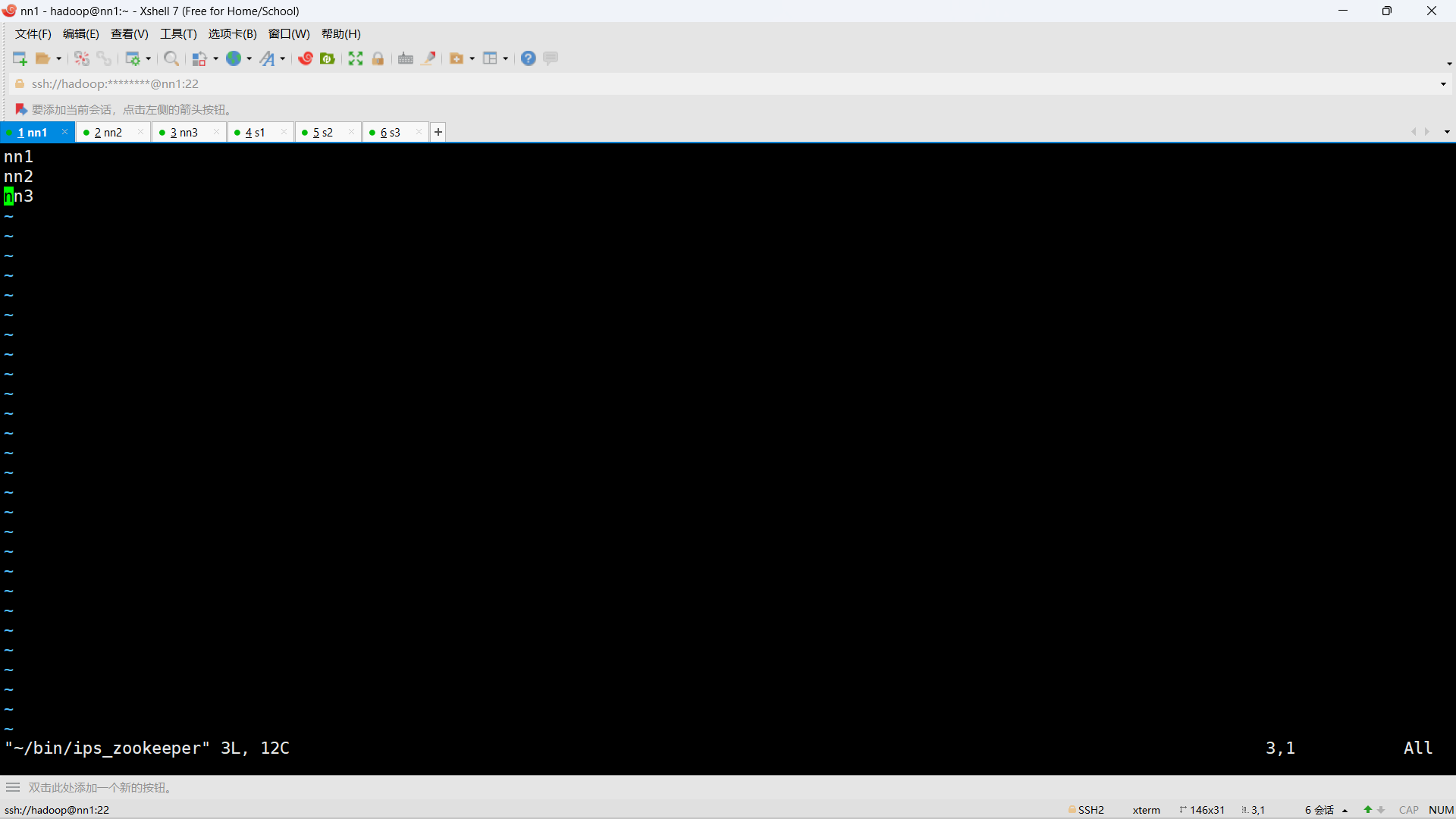Viewport: 1456px width, 819px height.
Task: Click the New Session icon
Action: 20,58
